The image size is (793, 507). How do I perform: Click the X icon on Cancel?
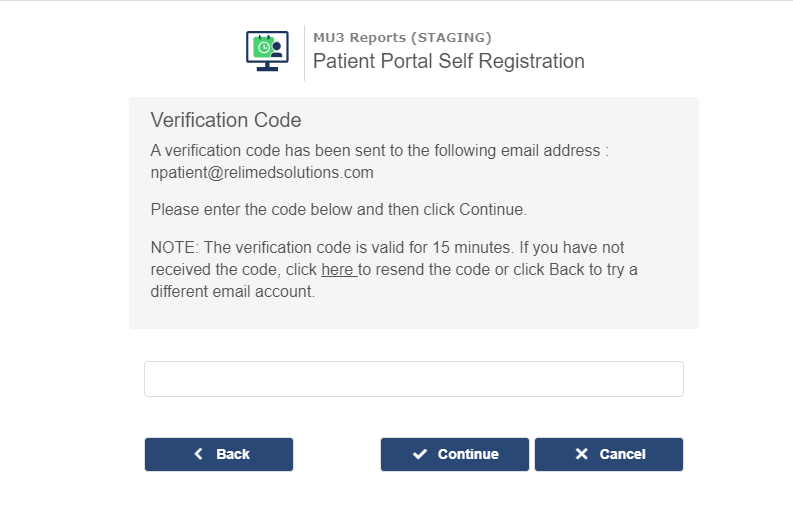tap(582, 454)
